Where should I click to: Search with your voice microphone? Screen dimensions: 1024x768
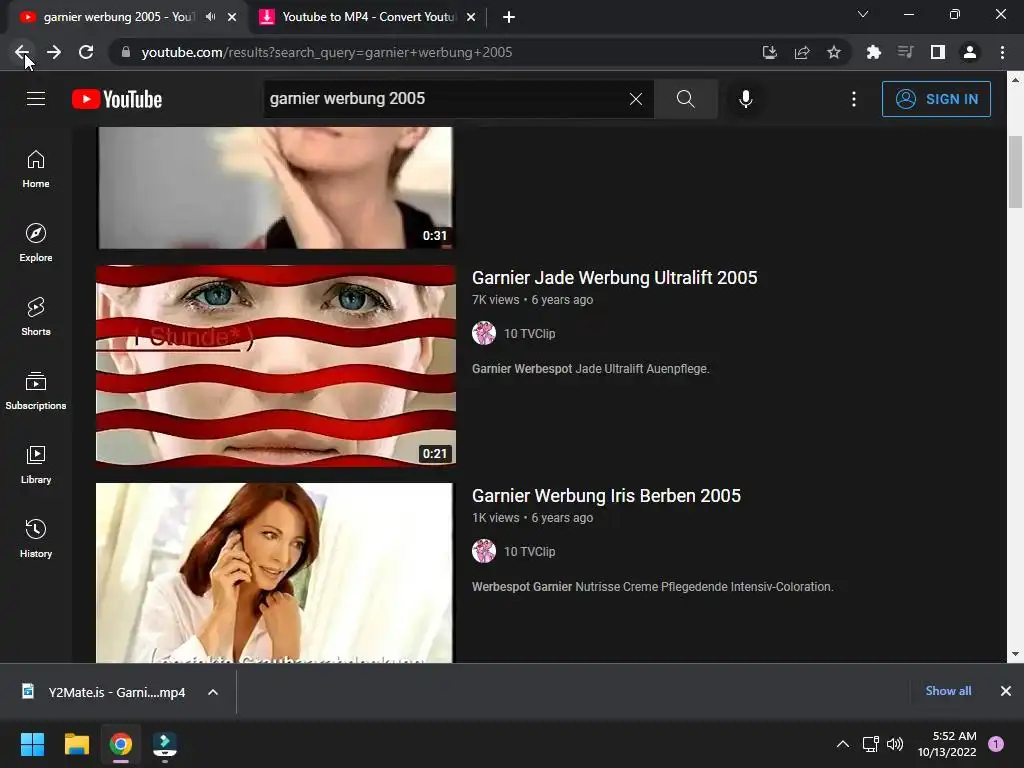(746, 99)
